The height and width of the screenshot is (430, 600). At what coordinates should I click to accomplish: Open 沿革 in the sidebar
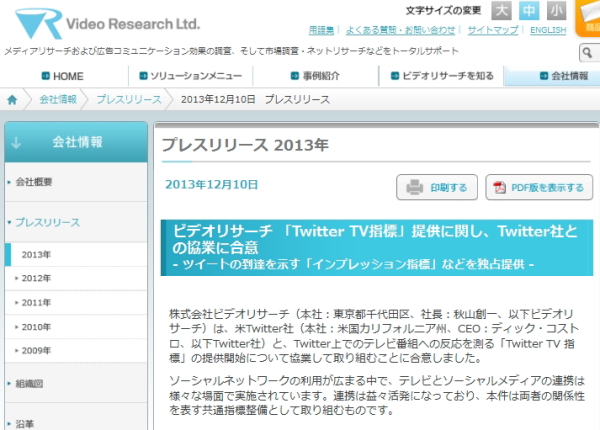pos(76,417)
